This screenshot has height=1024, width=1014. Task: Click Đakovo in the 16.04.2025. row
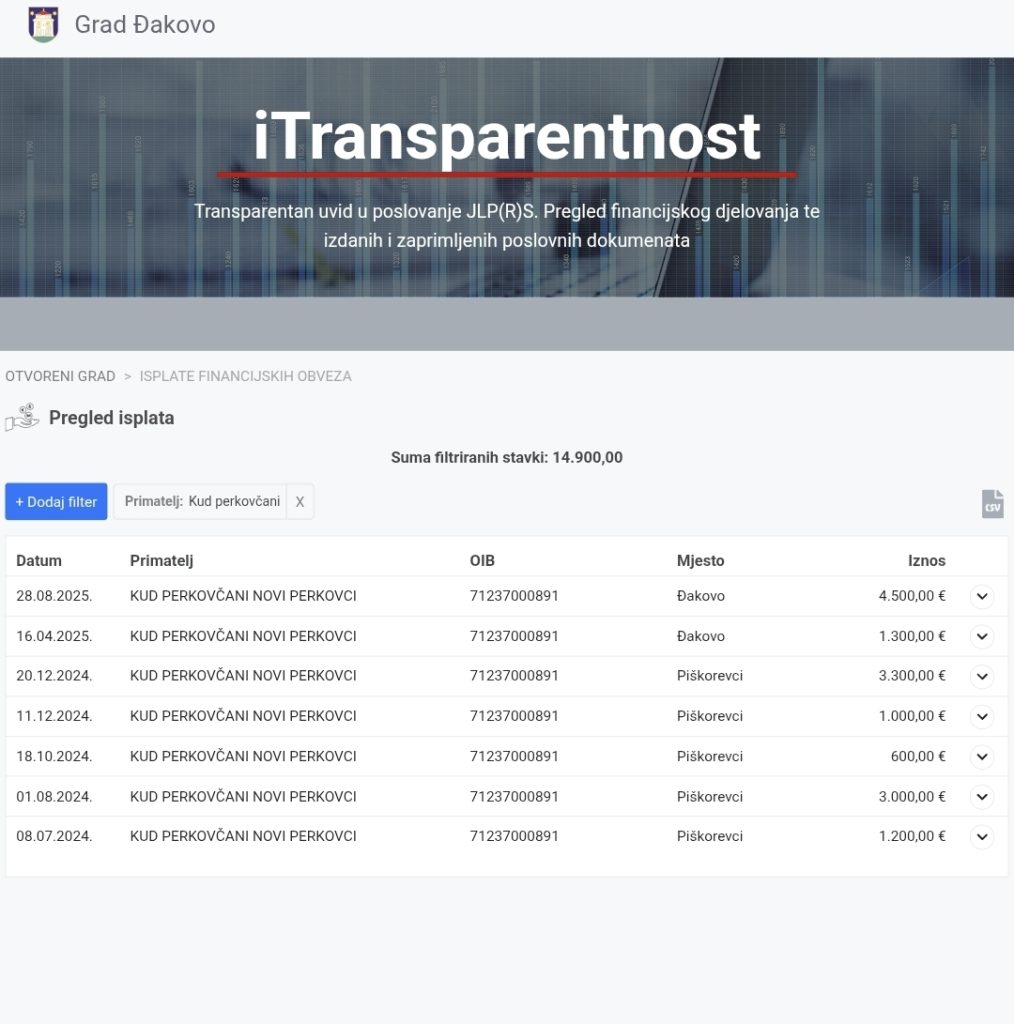701,636
